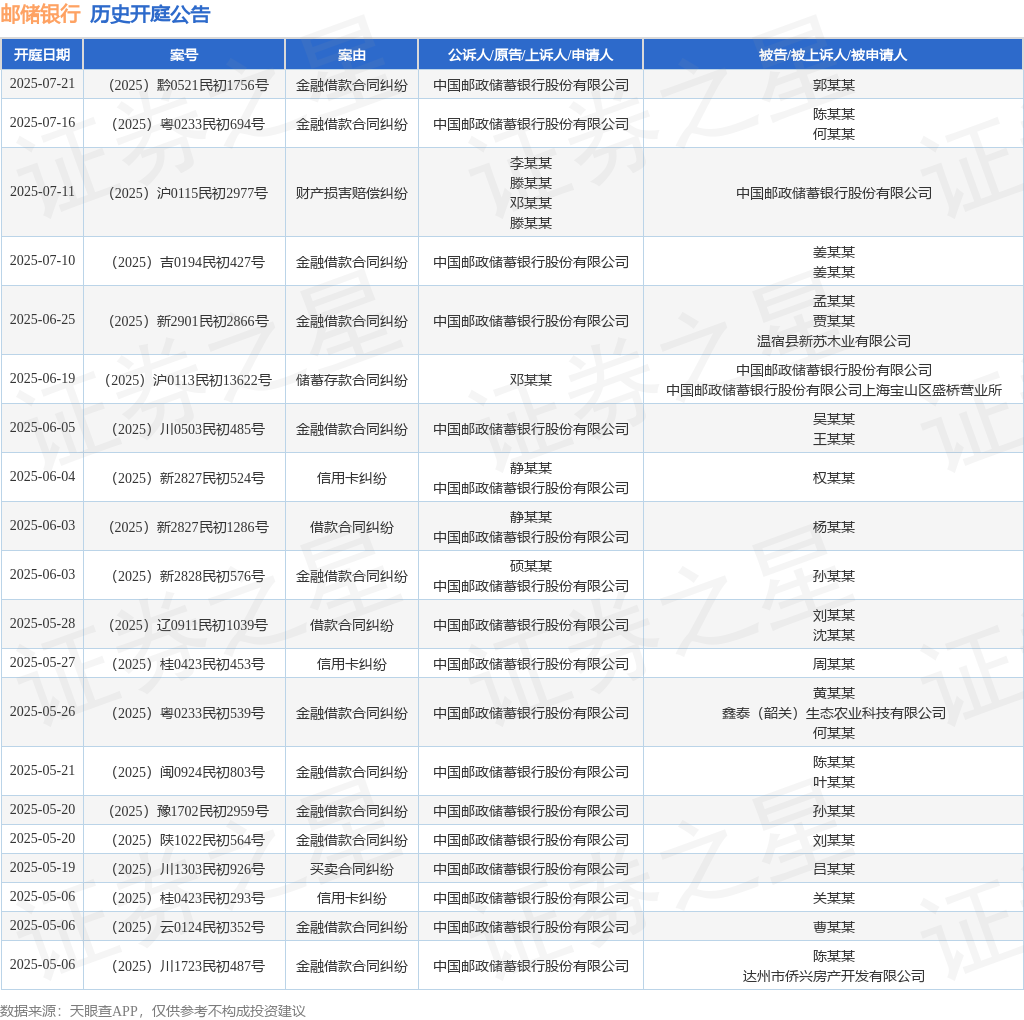The image size is (1024, 1020).
Task: Select the date 2025-07-11
Action: point(42,191)
